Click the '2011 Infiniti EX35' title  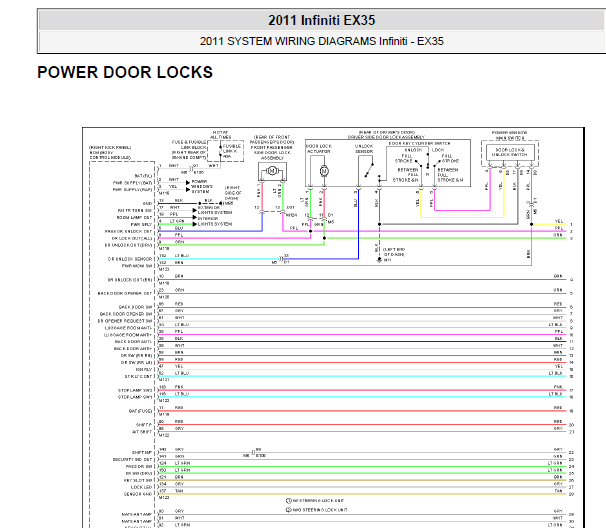tap(322, 20)
